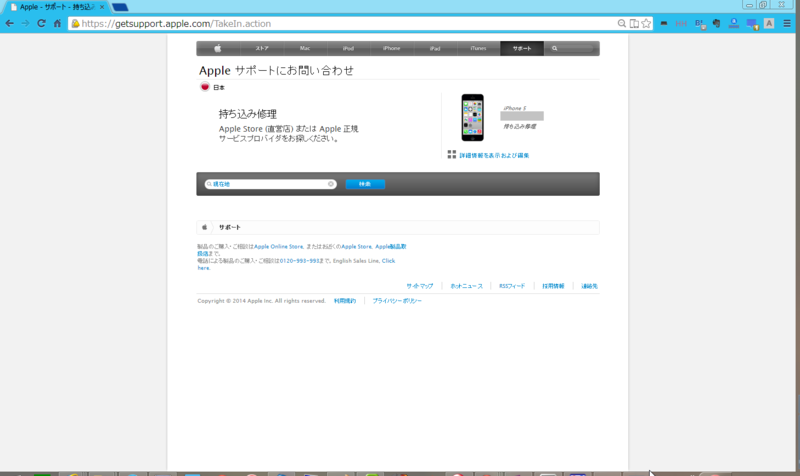
Task: Bookmark this page with the star icon
Action: coord(646,23)
